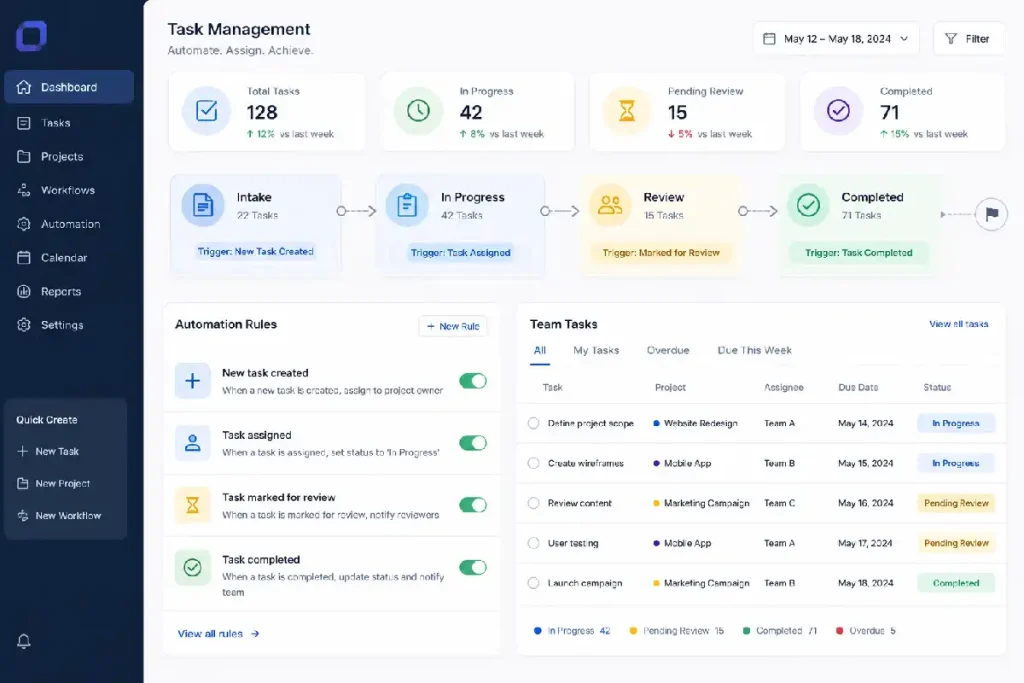Click the Completed checkmark icon in stats card
This screenshot has width=1024, height=683.
tap(838, 110)
